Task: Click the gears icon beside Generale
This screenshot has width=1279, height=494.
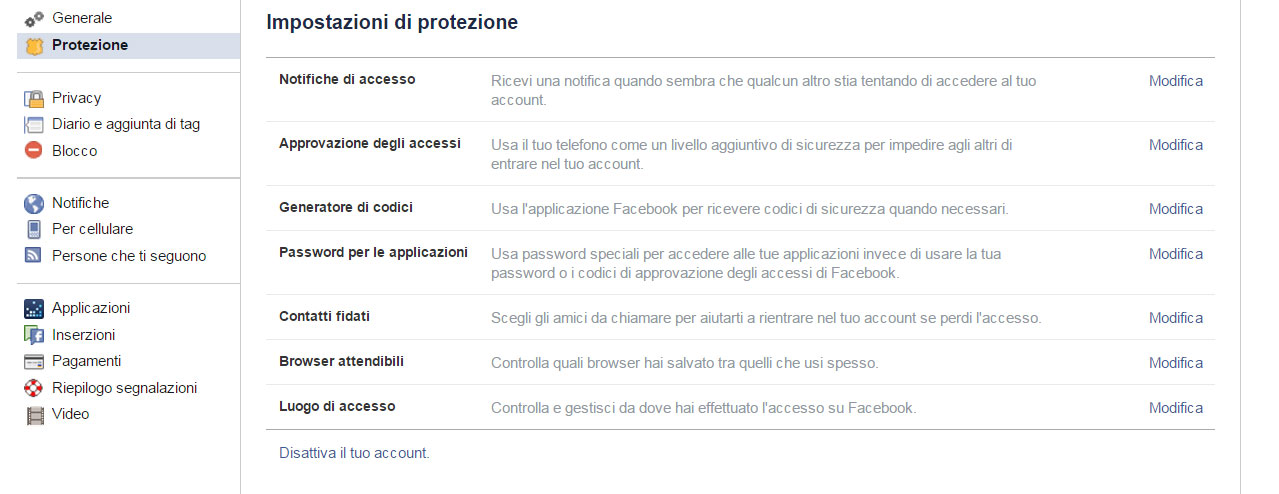Action: click(35, 18)
